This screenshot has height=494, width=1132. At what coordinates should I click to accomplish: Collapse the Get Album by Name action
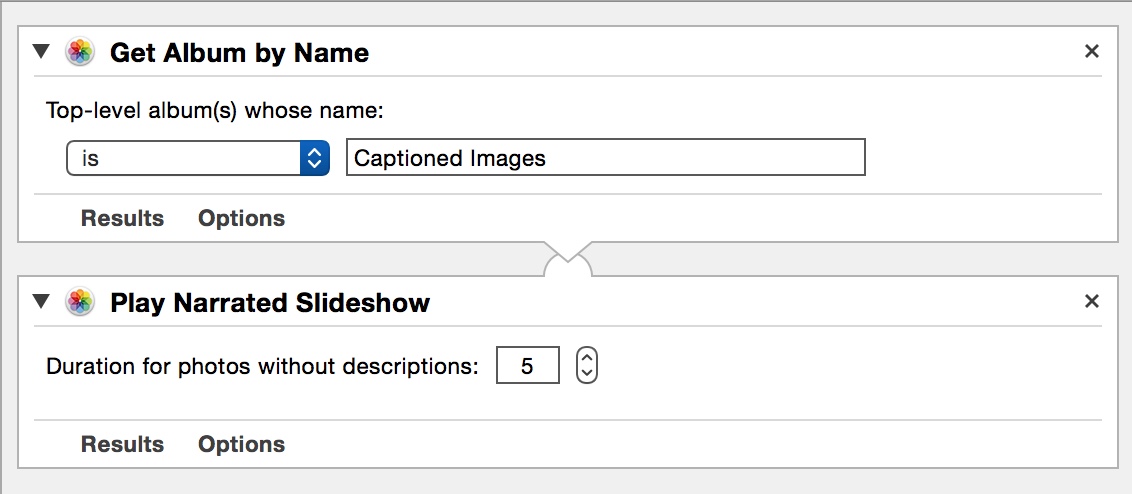[x=42, y=51]
